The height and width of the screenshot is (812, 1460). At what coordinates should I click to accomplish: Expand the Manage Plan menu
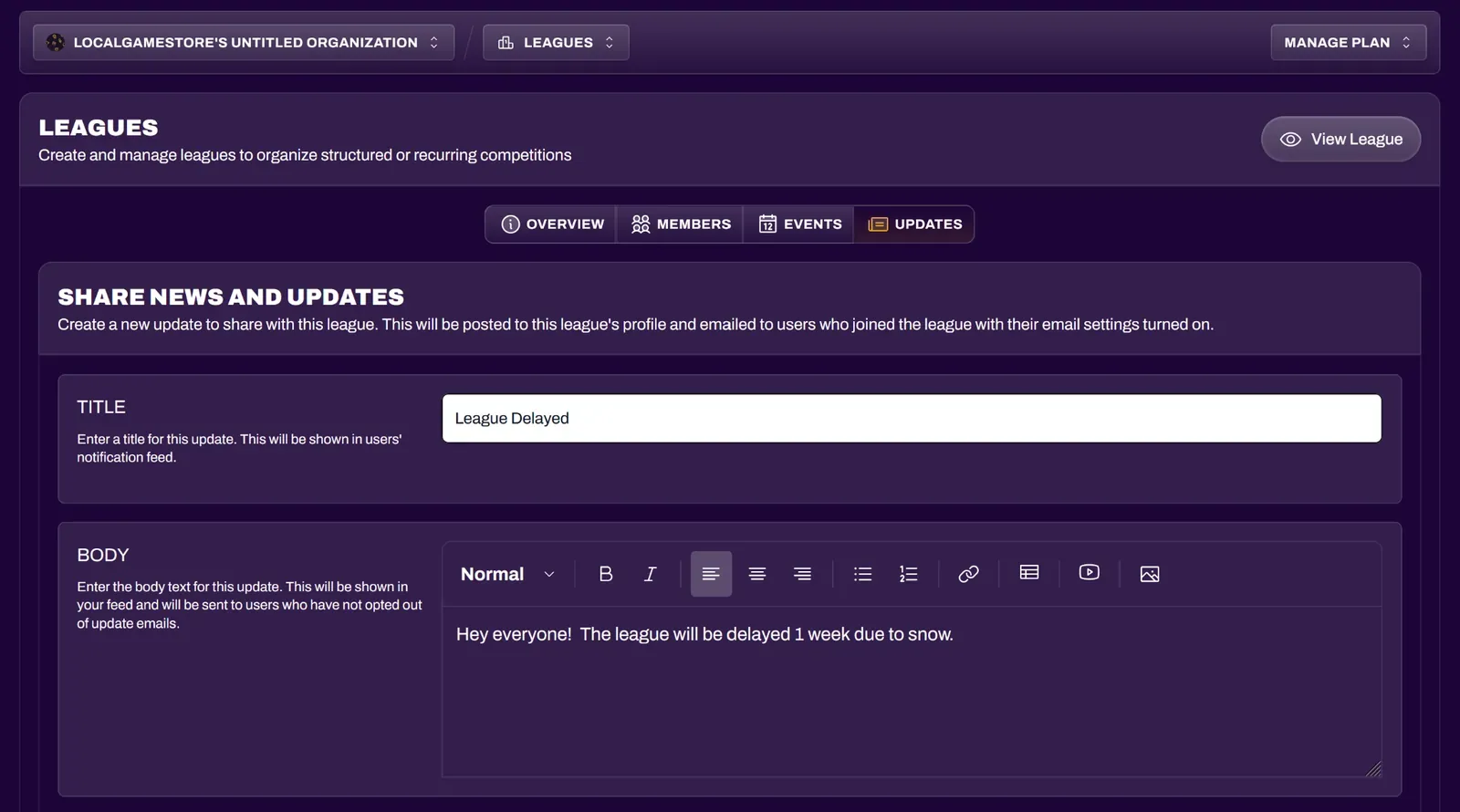click(1348, 42)
